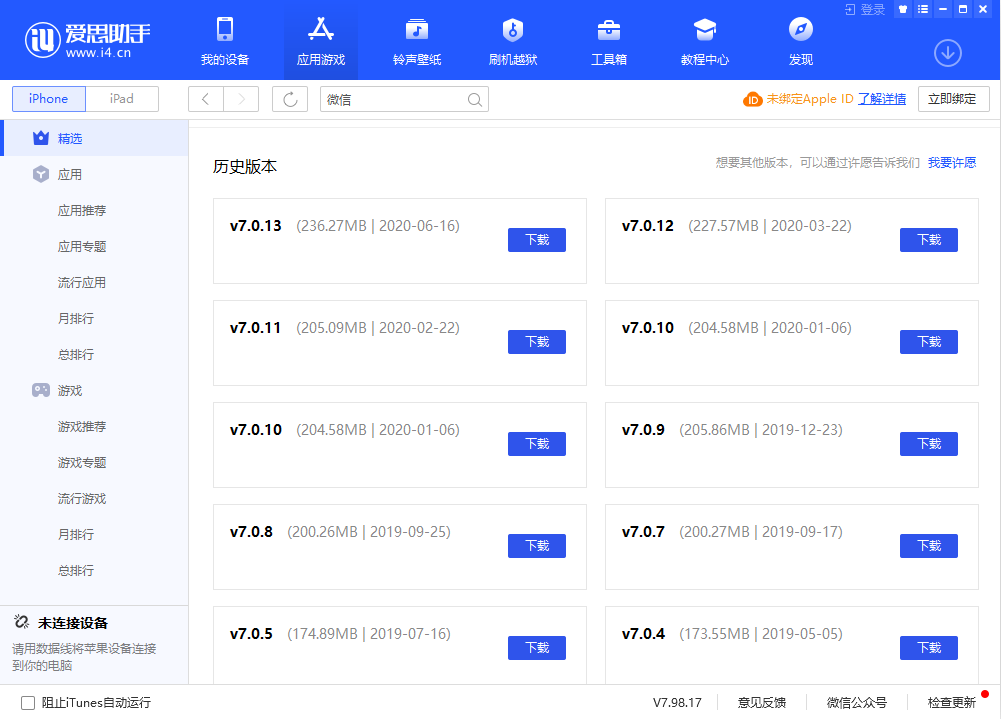Image resolution: width=1001 pixels, height=719 pixels.
Task: Click version number V7.98.17
Action: point(677,703)
